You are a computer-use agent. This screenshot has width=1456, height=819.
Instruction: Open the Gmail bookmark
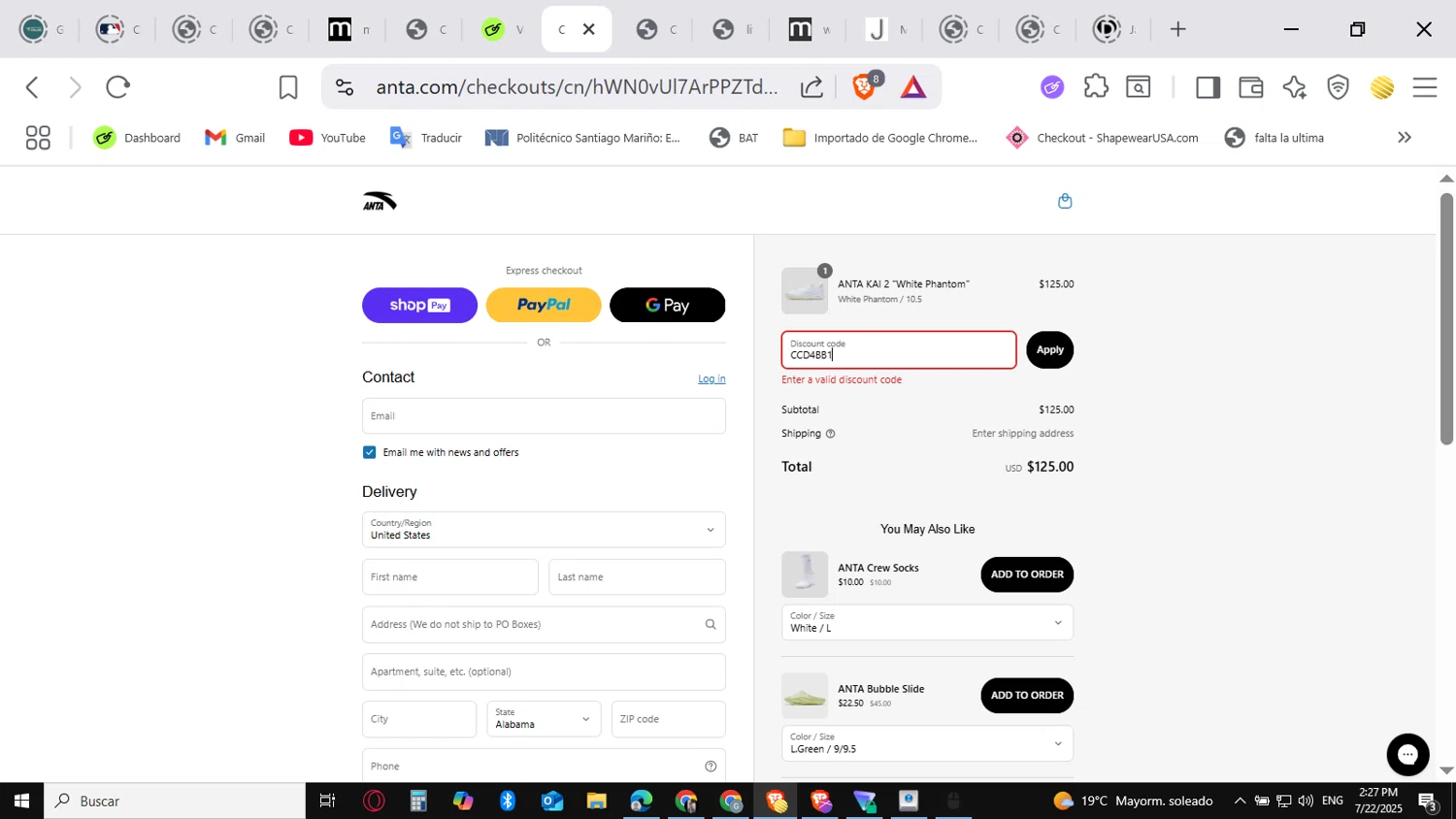coord(235,138)
